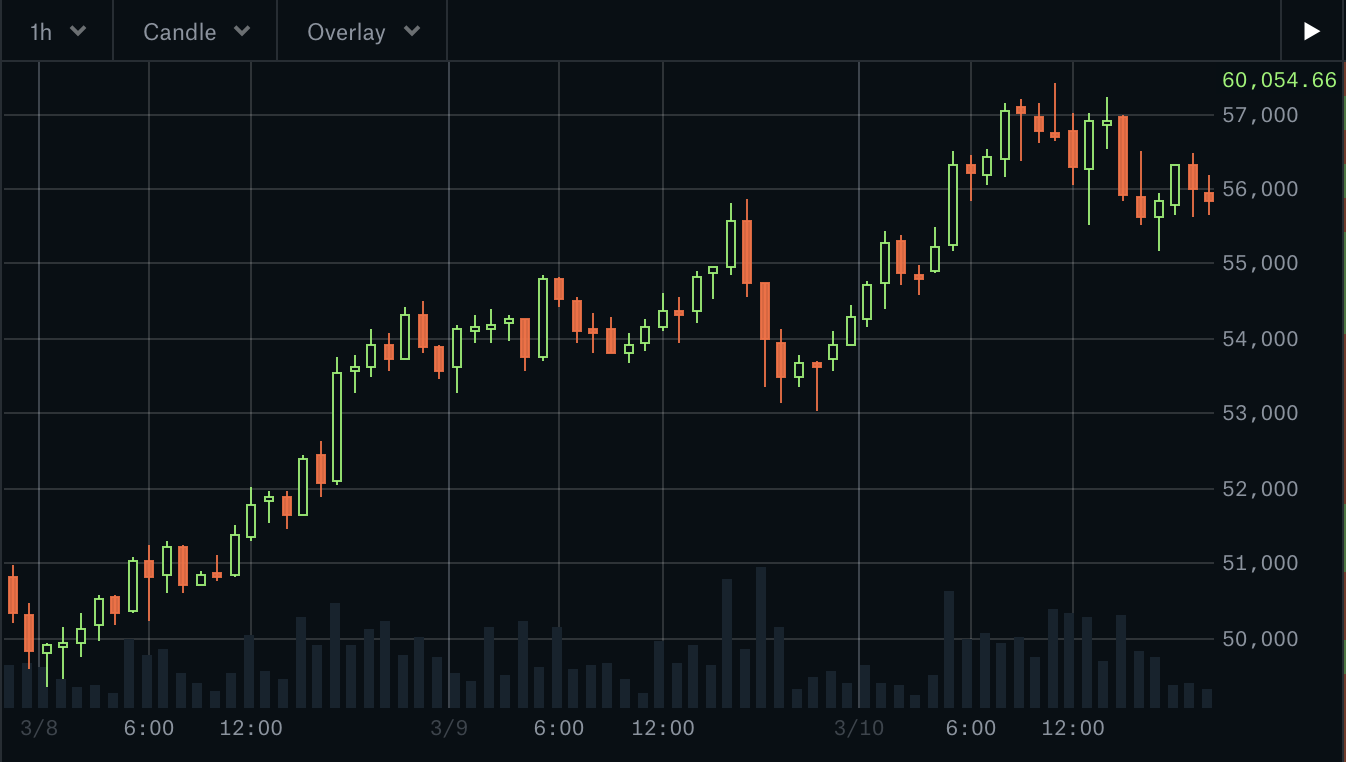Click the chevron next to 1h
1346x762 pixels.
tap(78, 31)
